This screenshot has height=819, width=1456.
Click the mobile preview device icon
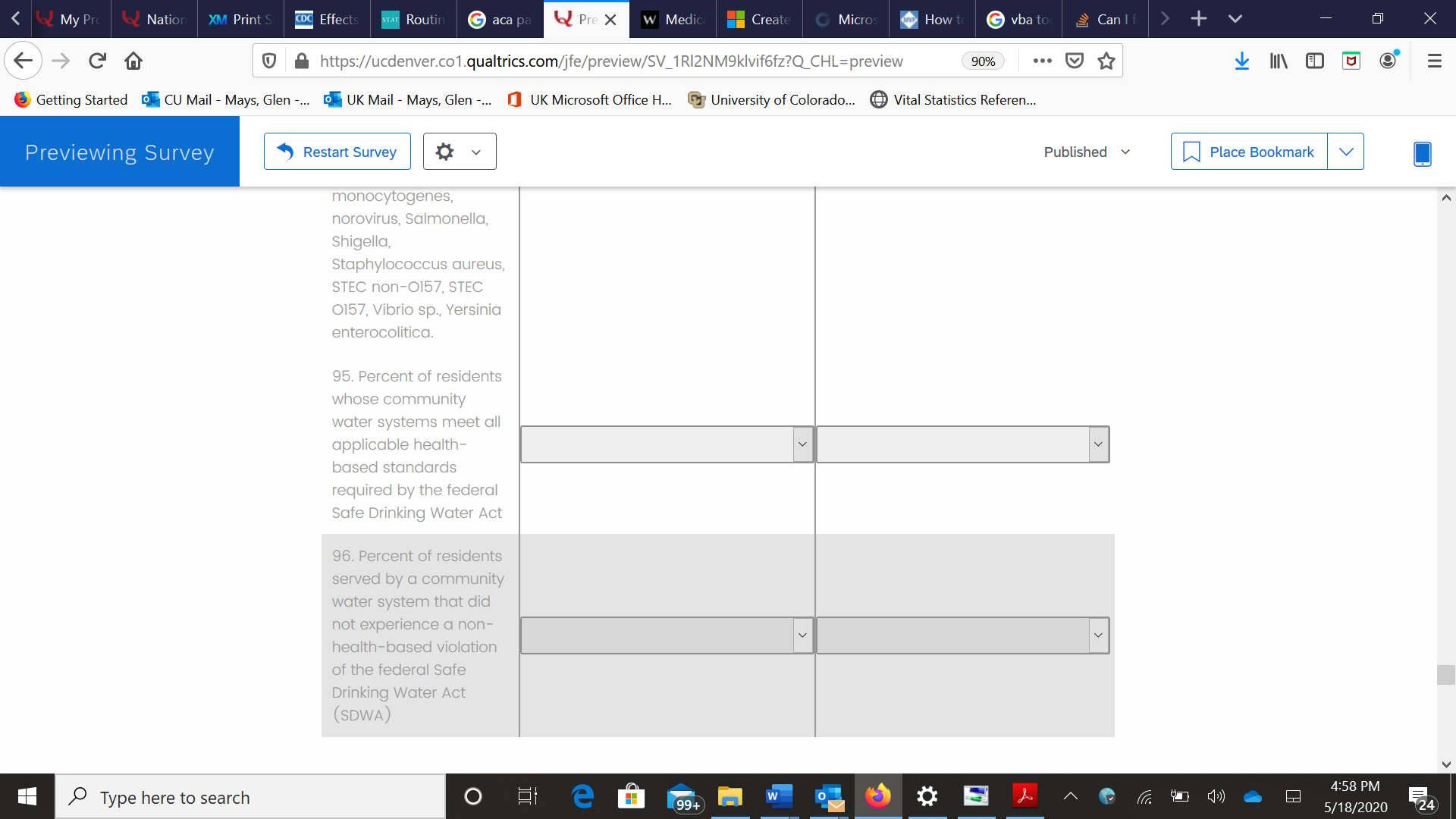[x=1422, y=153]
